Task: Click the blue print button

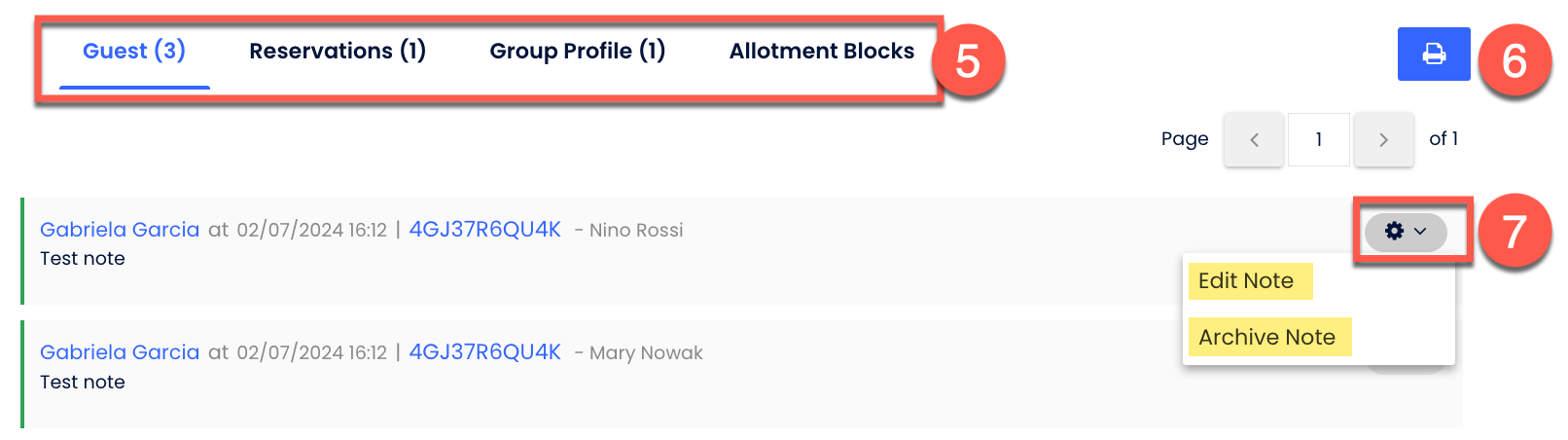Action: click(x=1433, y=54)
